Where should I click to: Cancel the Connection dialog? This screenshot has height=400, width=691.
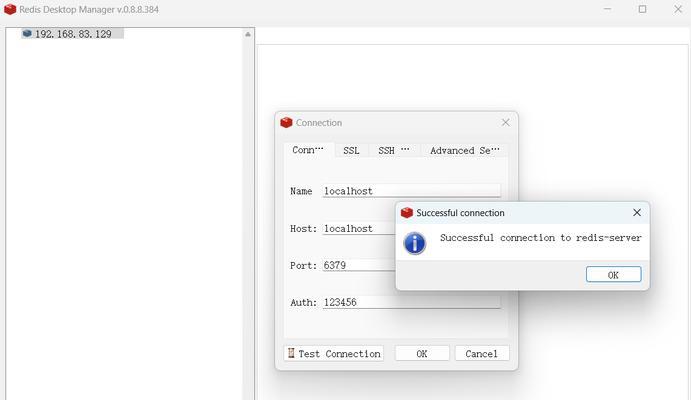pyautogui.click(x=482, y=353)
